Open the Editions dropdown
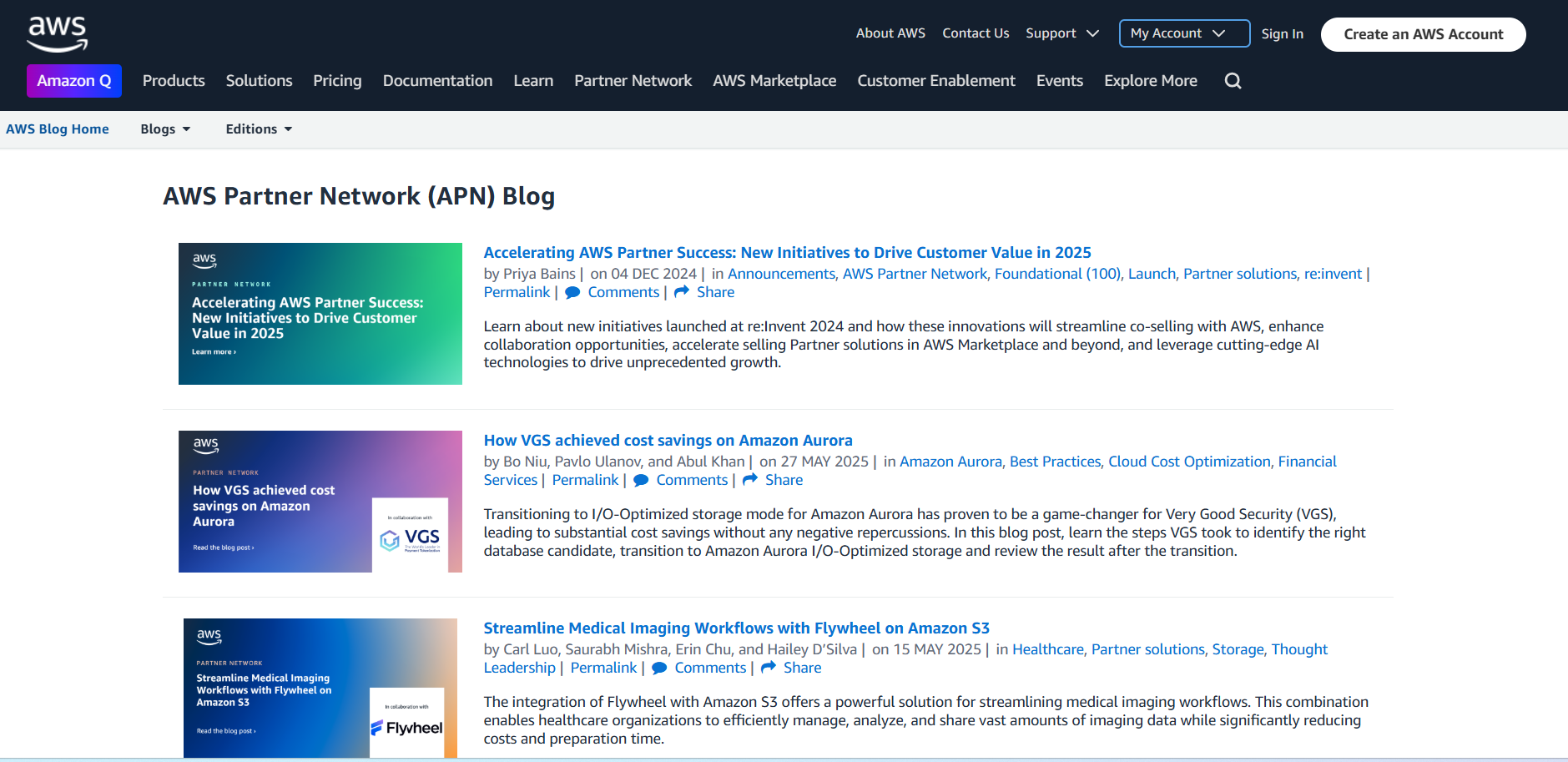1568x762 pixels. pyautogui.click(x=259, y=129)
